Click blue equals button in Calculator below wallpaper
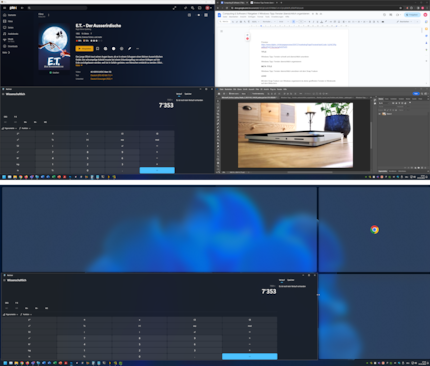Image resolution: width=430 pixels, height=366 pixels. [x=250, y=356]
